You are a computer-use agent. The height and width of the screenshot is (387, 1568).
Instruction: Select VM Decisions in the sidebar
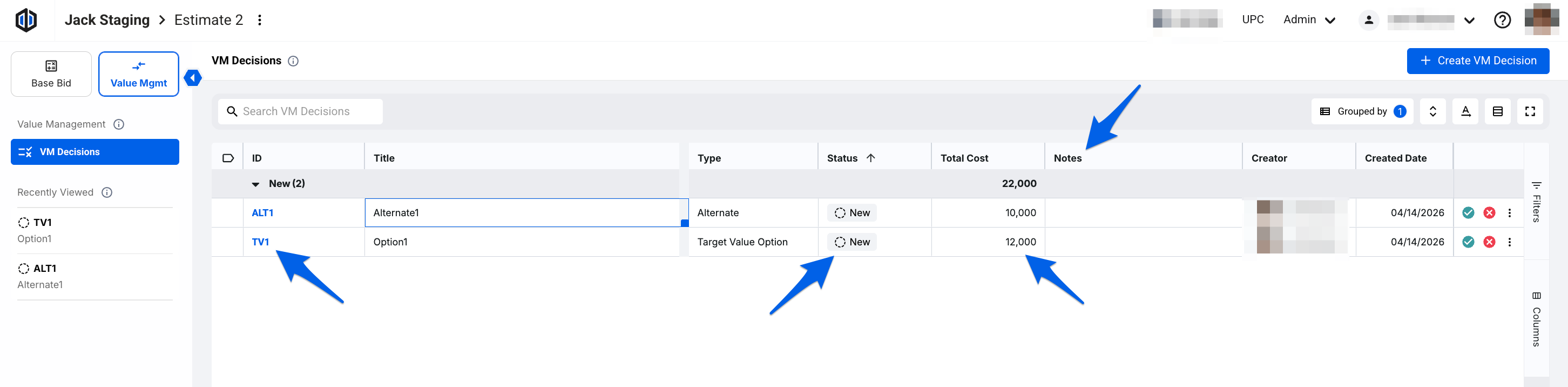point(95,152)
